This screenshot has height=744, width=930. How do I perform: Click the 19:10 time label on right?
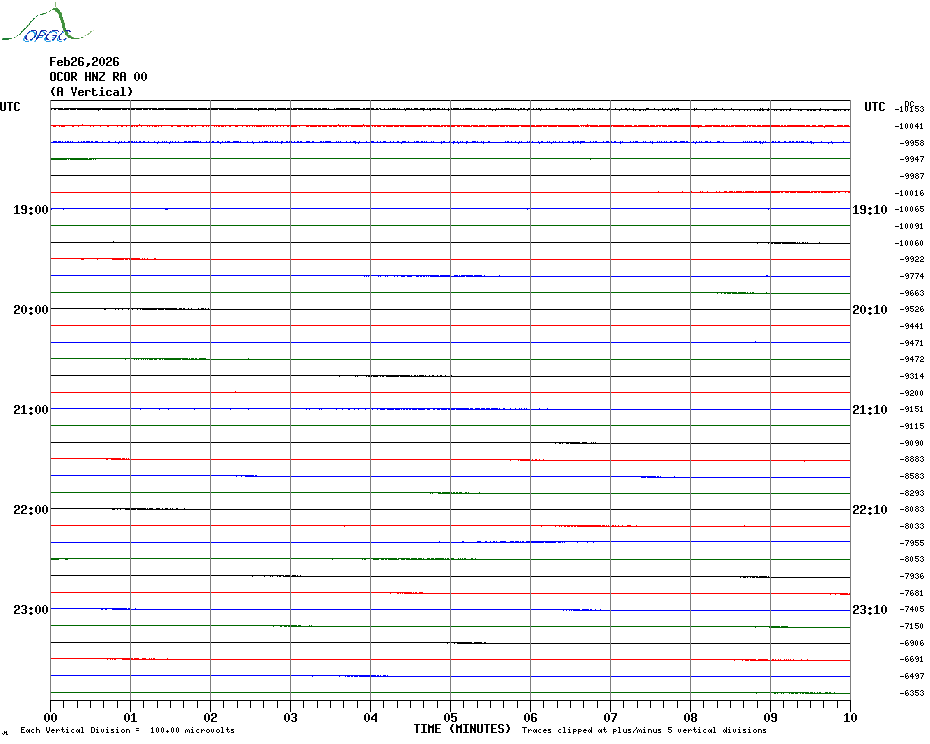pos(869,210)
